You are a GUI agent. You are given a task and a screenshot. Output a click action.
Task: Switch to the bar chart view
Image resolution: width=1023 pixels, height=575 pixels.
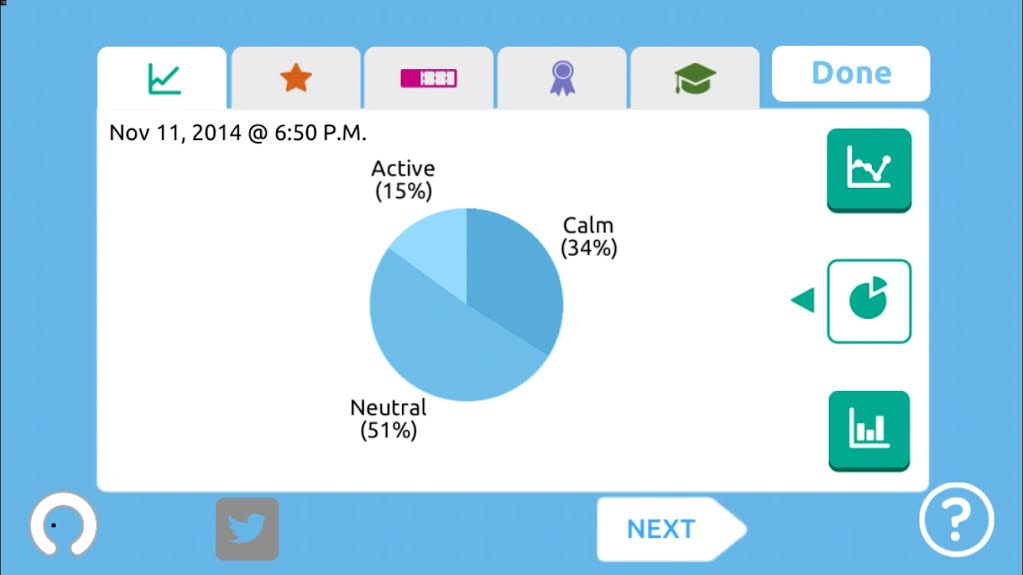point(869,431)
